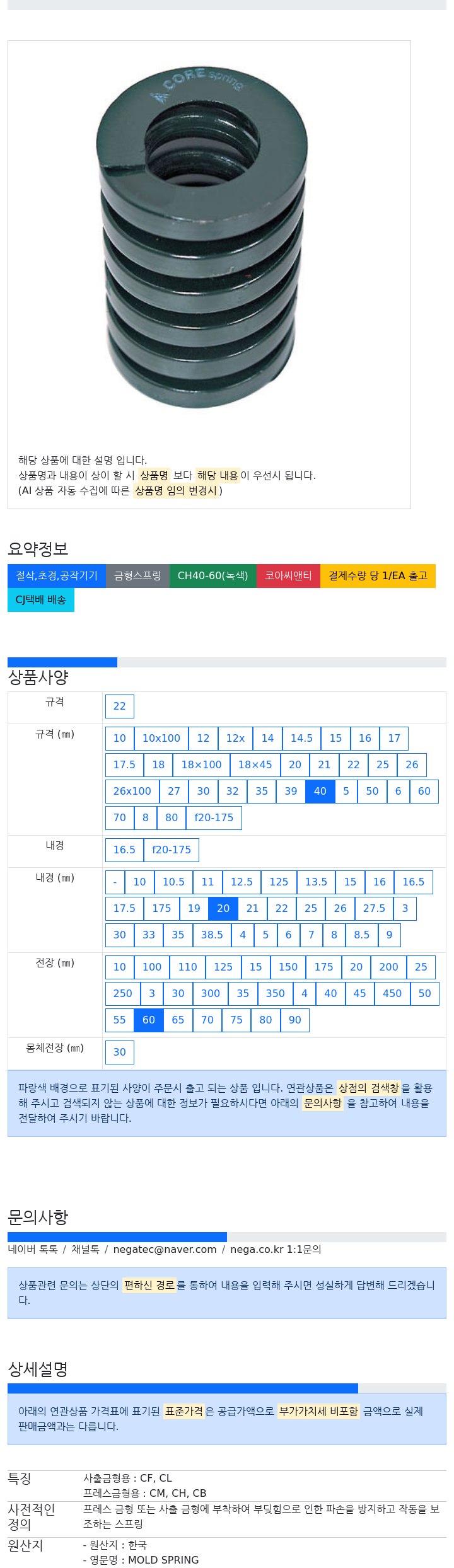Open the nega.co.kr 1:1문의 link
The image size is (454, 1568).
(276, 1249)
